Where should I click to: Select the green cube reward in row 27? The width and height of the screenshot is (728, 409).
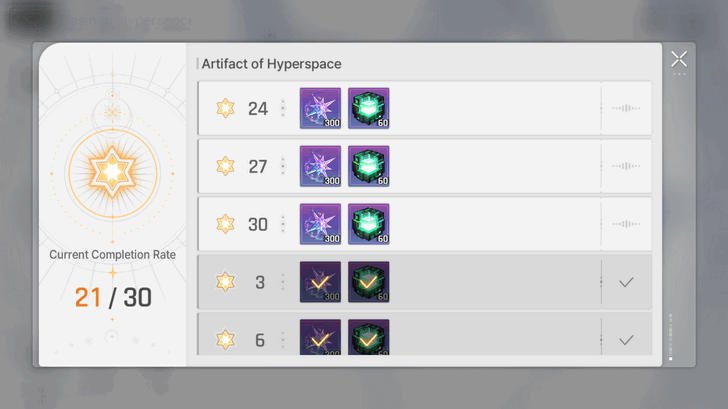pyautogui.click(x=369, y=166)
